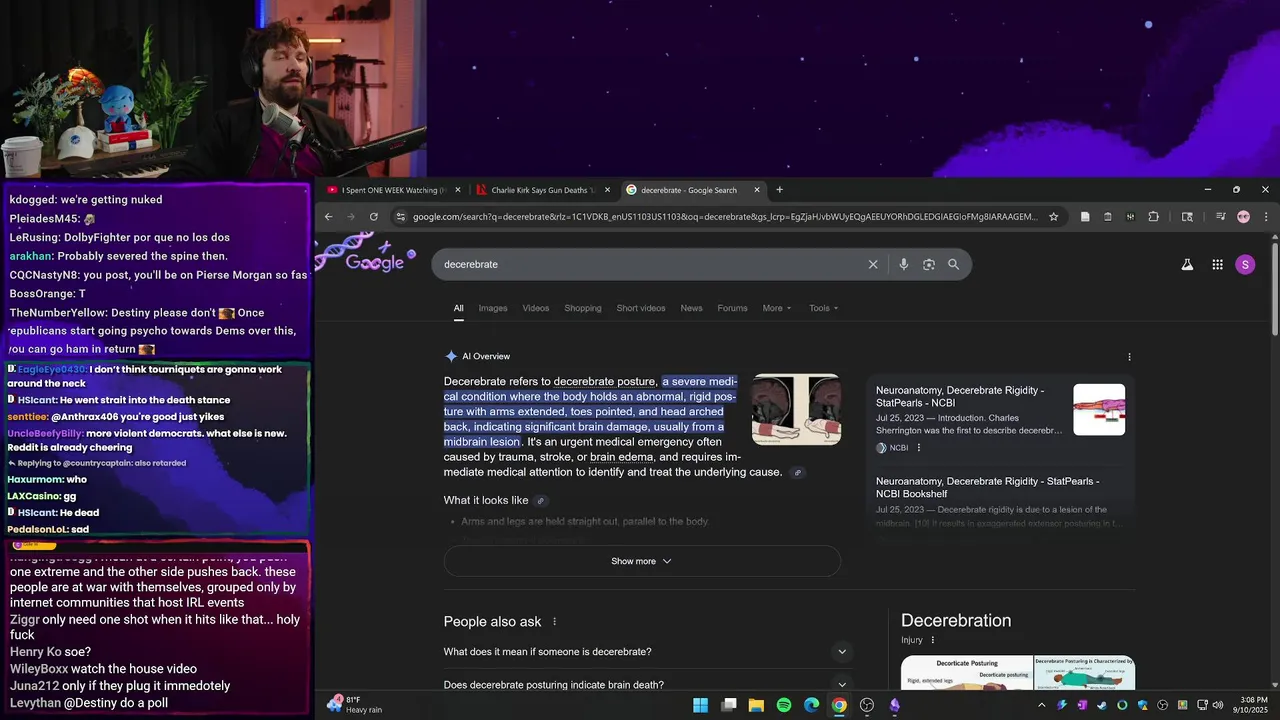The width and height of the screenshot is (1280, 720).
Task: Open Obsidian from the taskbar
Action: (895, 705)
